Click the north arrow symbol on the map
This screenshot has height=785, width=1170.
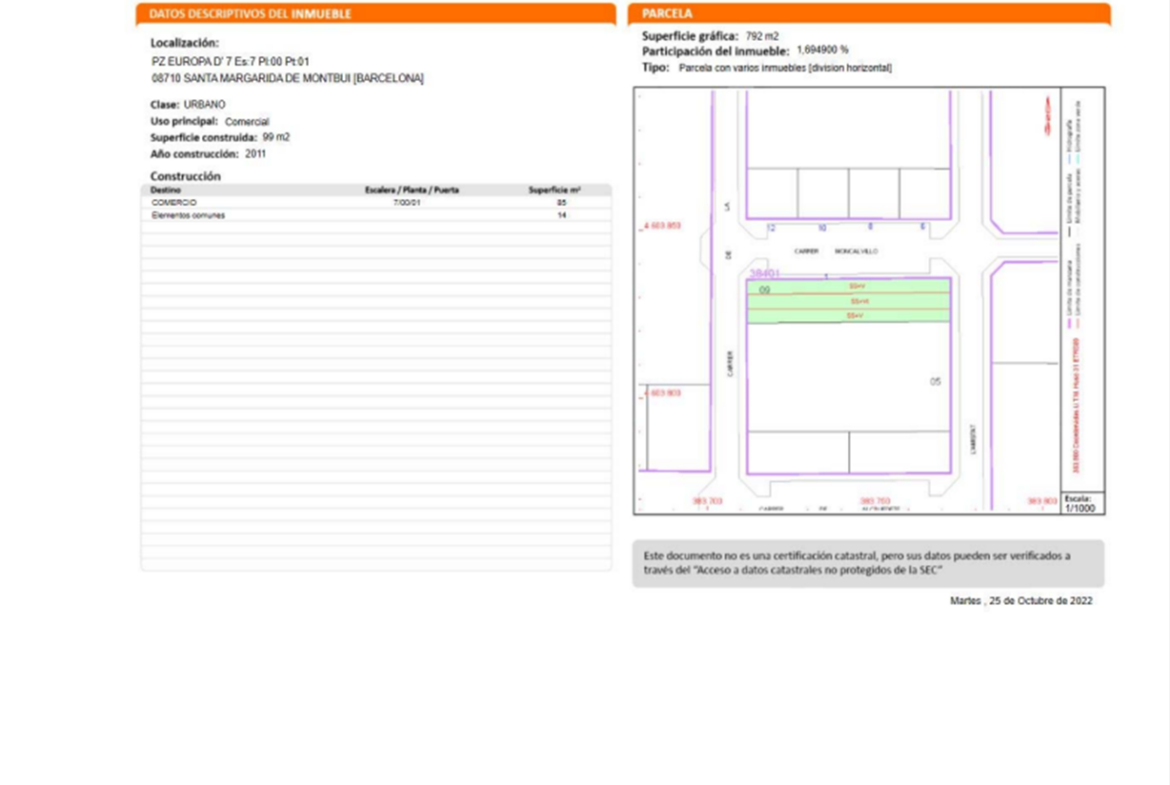[x=1047, y=116]
